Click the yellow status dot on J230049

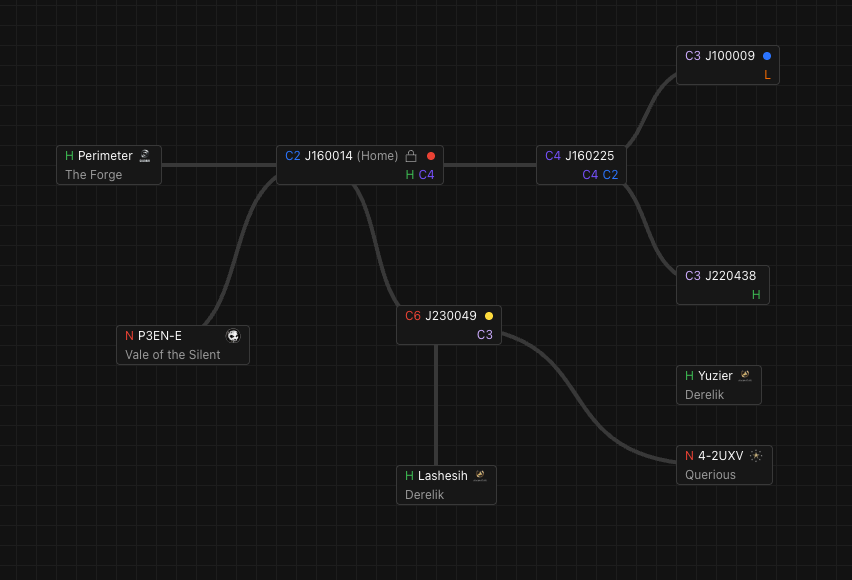(488, 316)
